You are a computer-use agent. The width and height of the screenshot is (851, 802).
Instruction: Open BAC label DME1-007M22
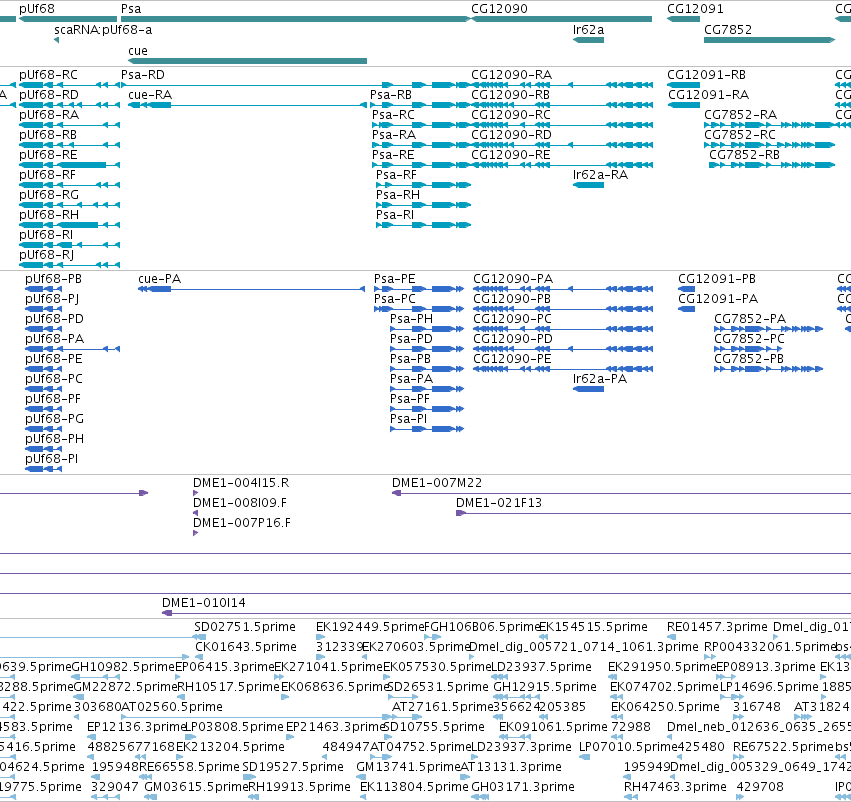(437, 483)
